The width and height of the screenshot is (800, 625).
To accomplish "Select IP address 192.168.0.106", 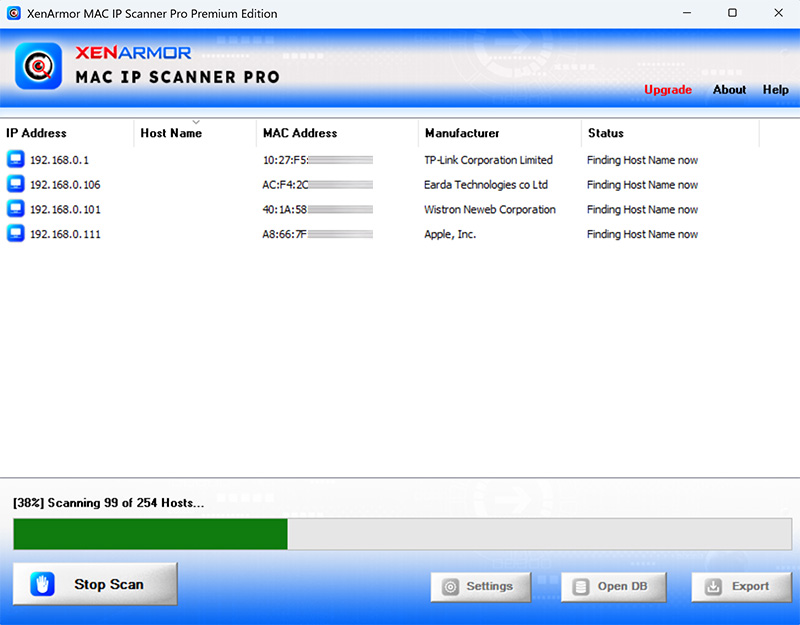I will pos(65,185).
